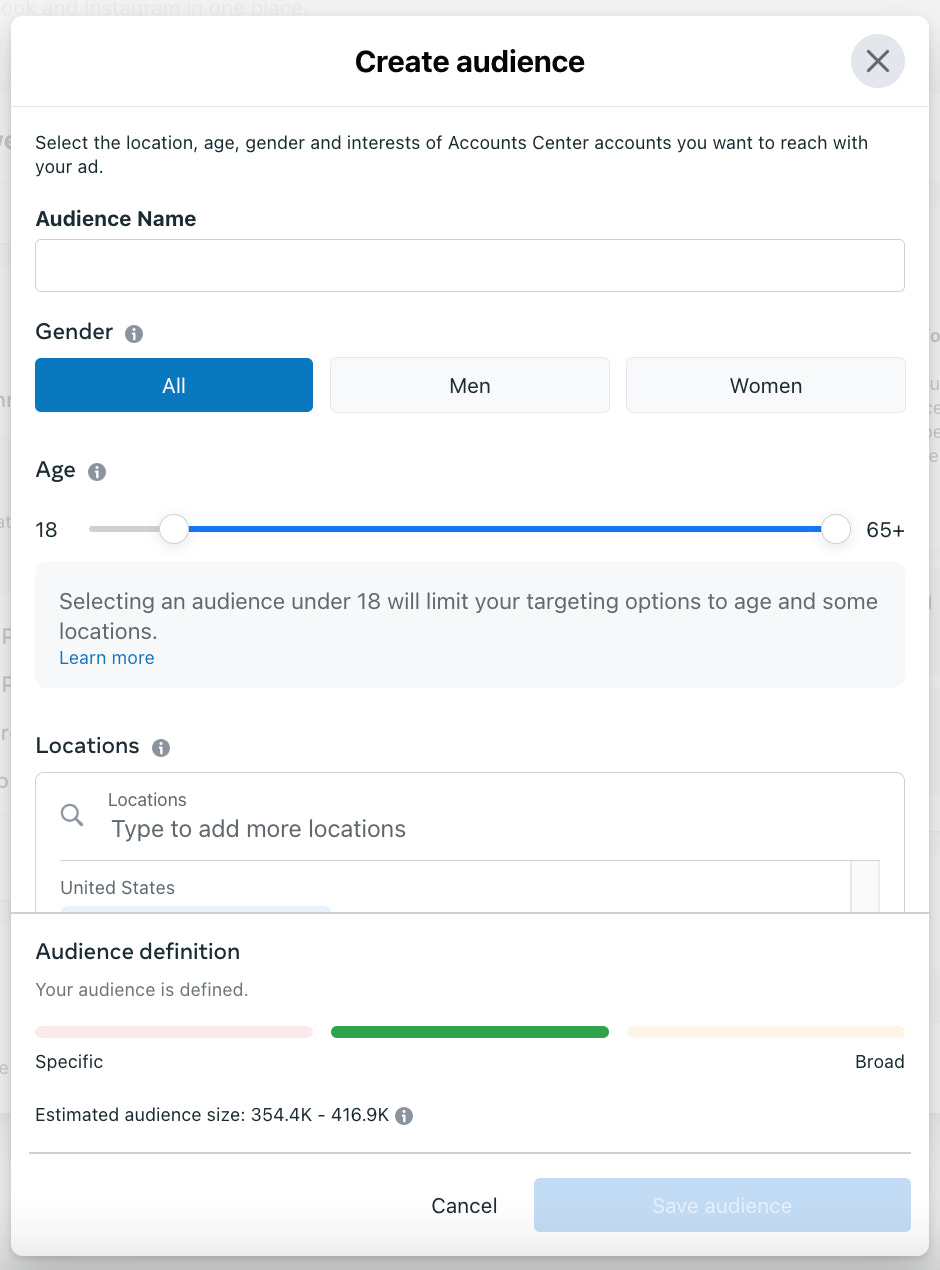Screen dimensions: 940x1270
Task: Open the Gender info tooltip icon
Action: pos(134,334)
